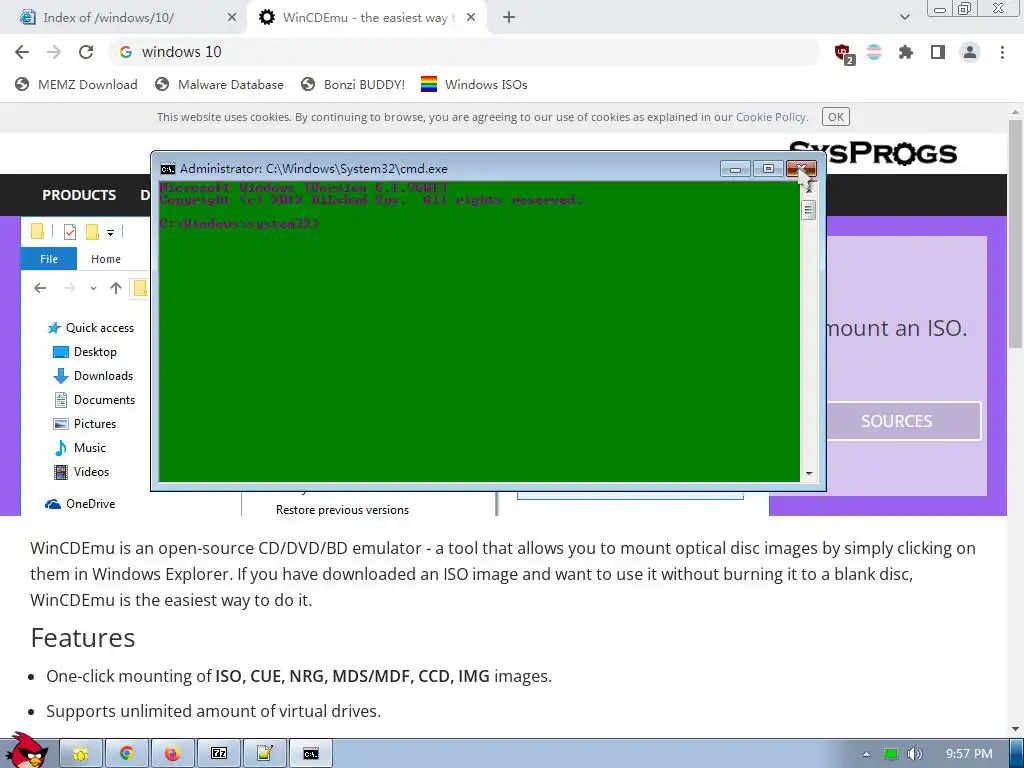
Task: Accept cookies with the OK button
Action: pyautogui.click(x=836, y=117)
